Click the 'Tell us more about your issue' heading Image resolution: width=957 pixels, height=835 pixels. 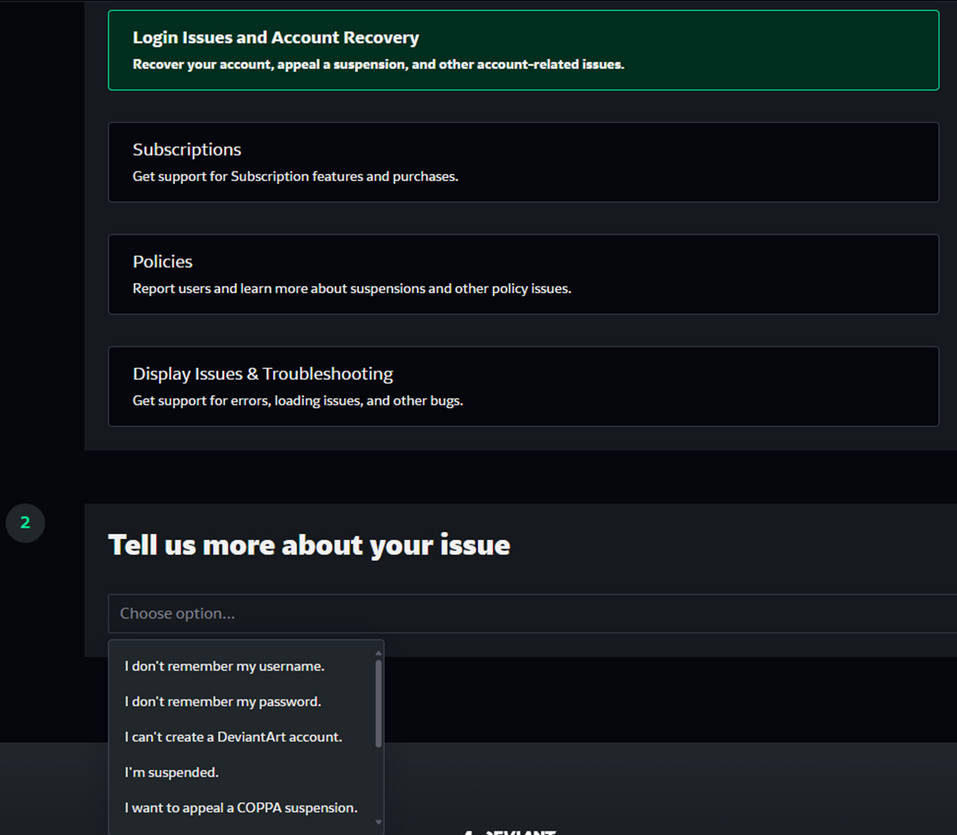click(309, 545)
